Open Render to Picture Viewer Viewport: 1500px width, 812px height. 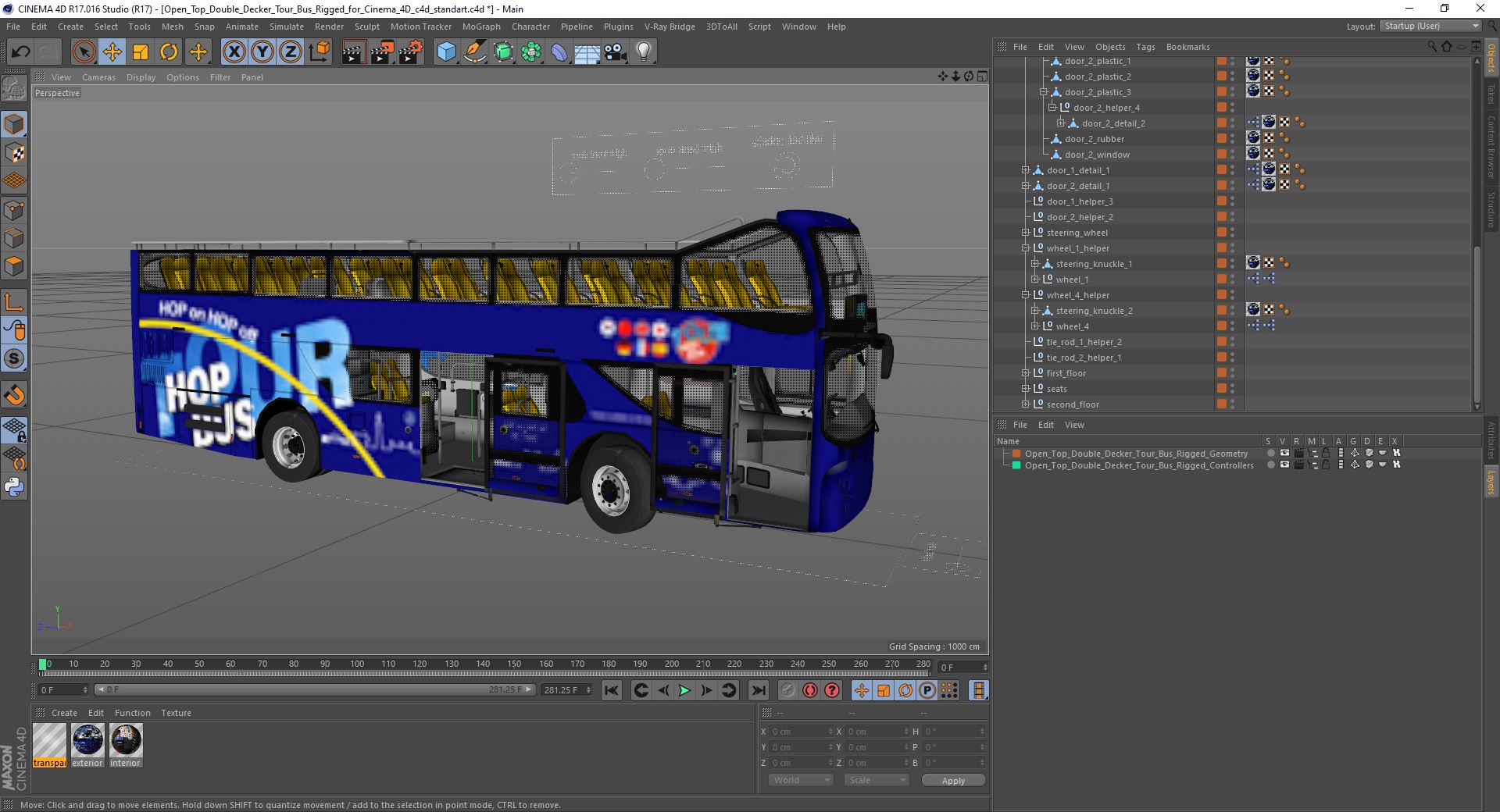(x=382, y=52)
